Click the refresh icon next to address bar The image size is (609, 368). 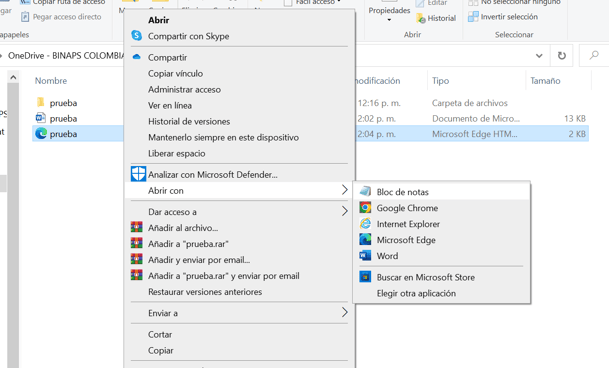562,56
